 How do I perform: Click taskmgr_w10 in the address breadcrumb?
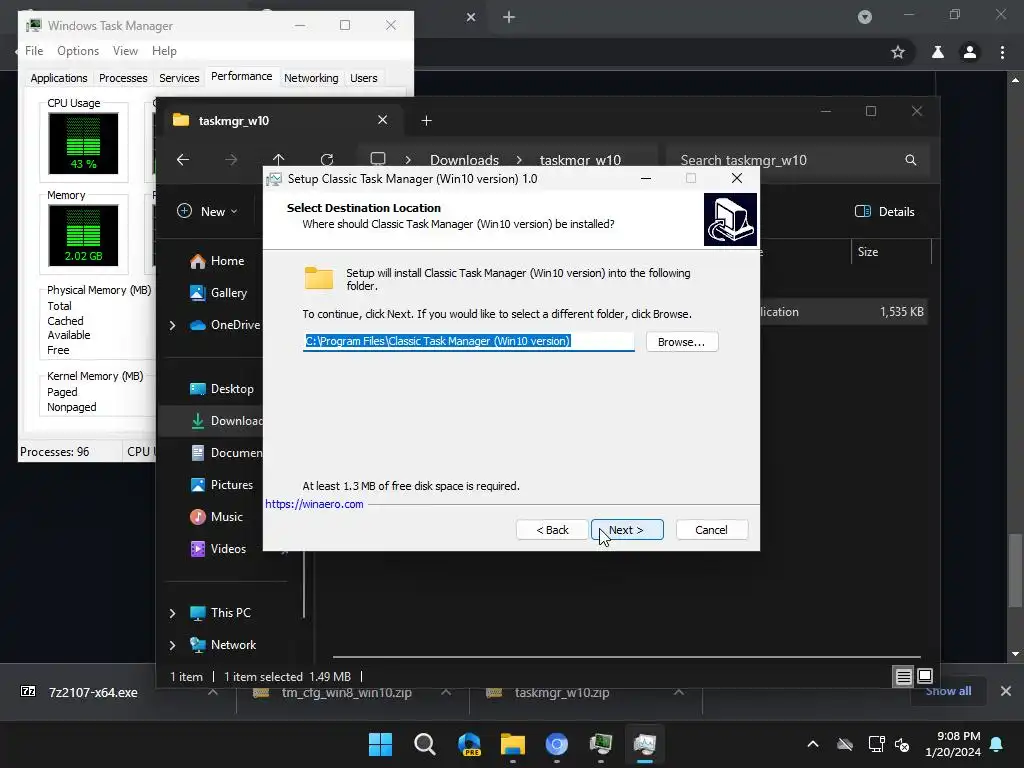(580, 160)
